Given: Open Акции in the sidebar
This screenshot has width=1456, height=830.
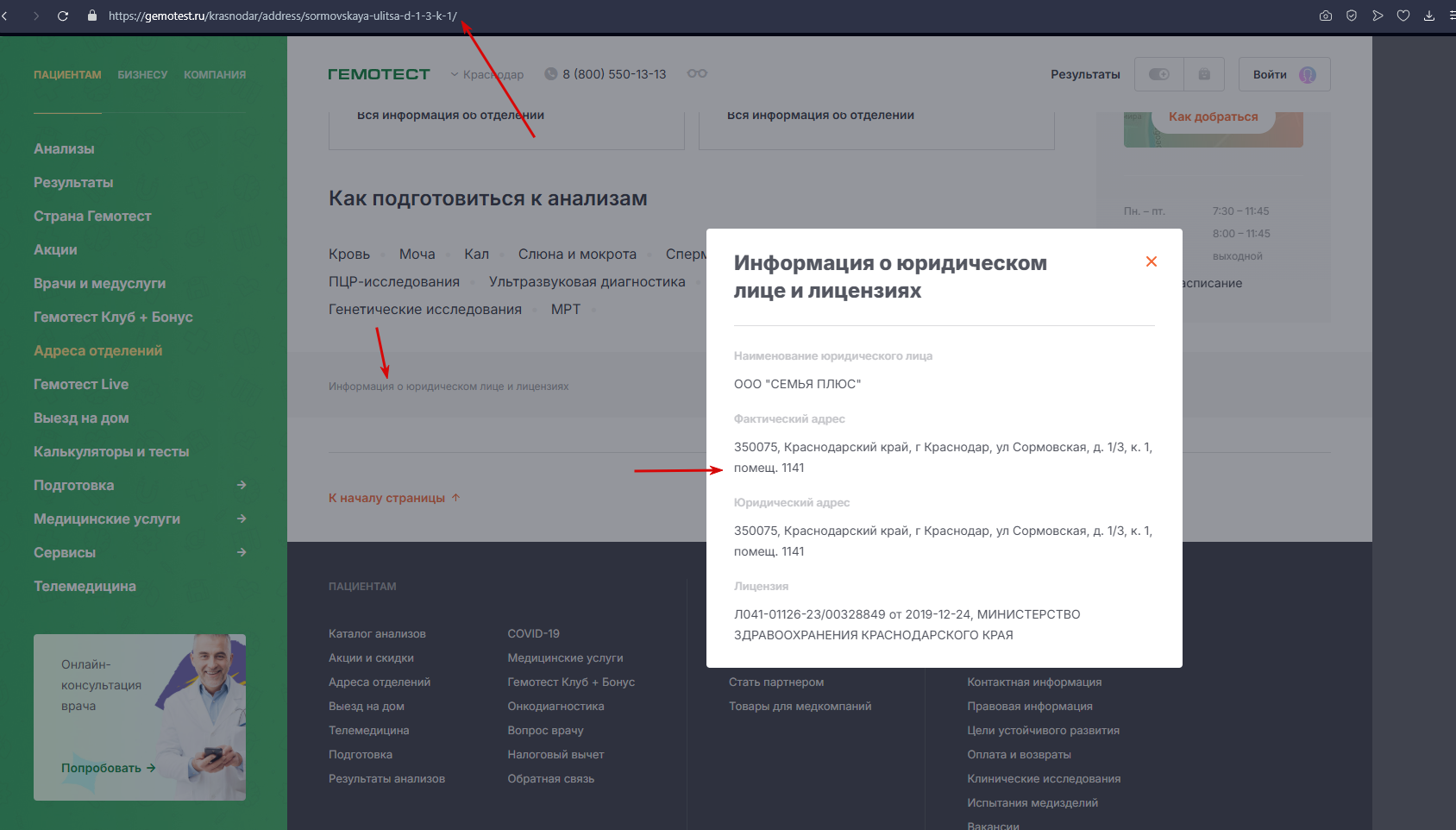Looking at the screenshot, I should [x=55, y=249].
